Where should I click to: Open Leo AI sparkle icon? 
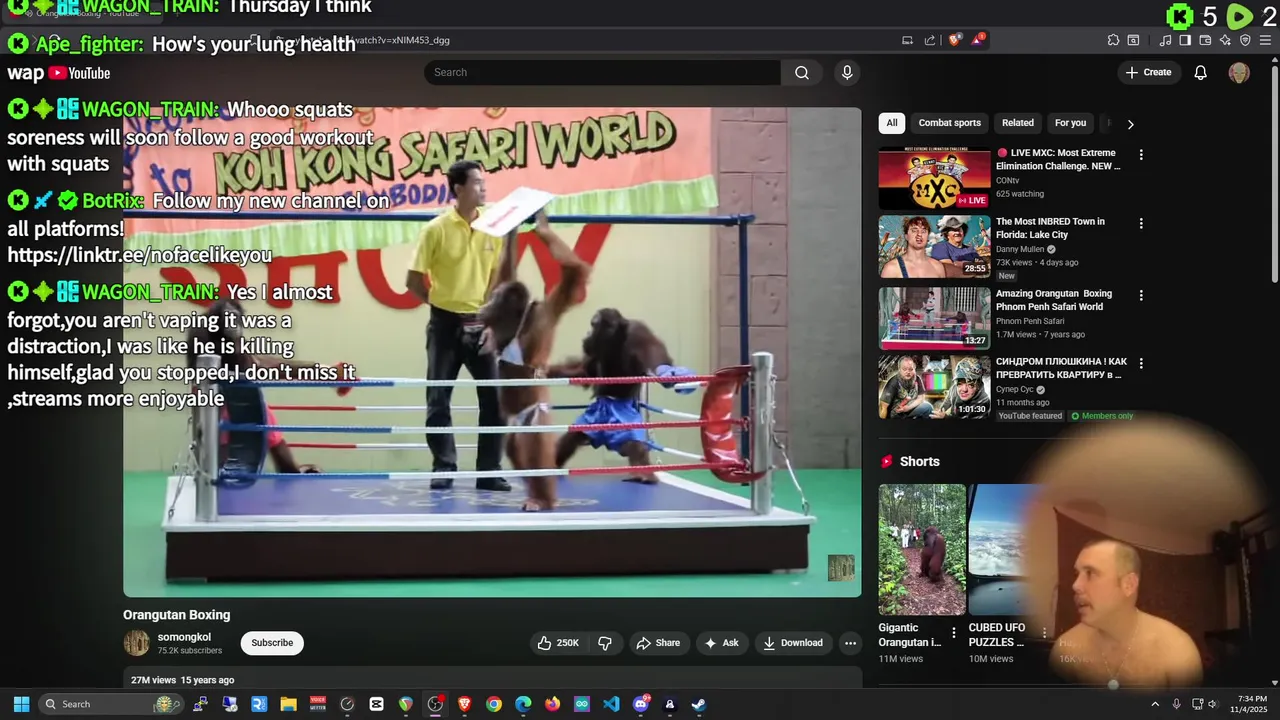pyautogui.click(x=1225, y=40)
